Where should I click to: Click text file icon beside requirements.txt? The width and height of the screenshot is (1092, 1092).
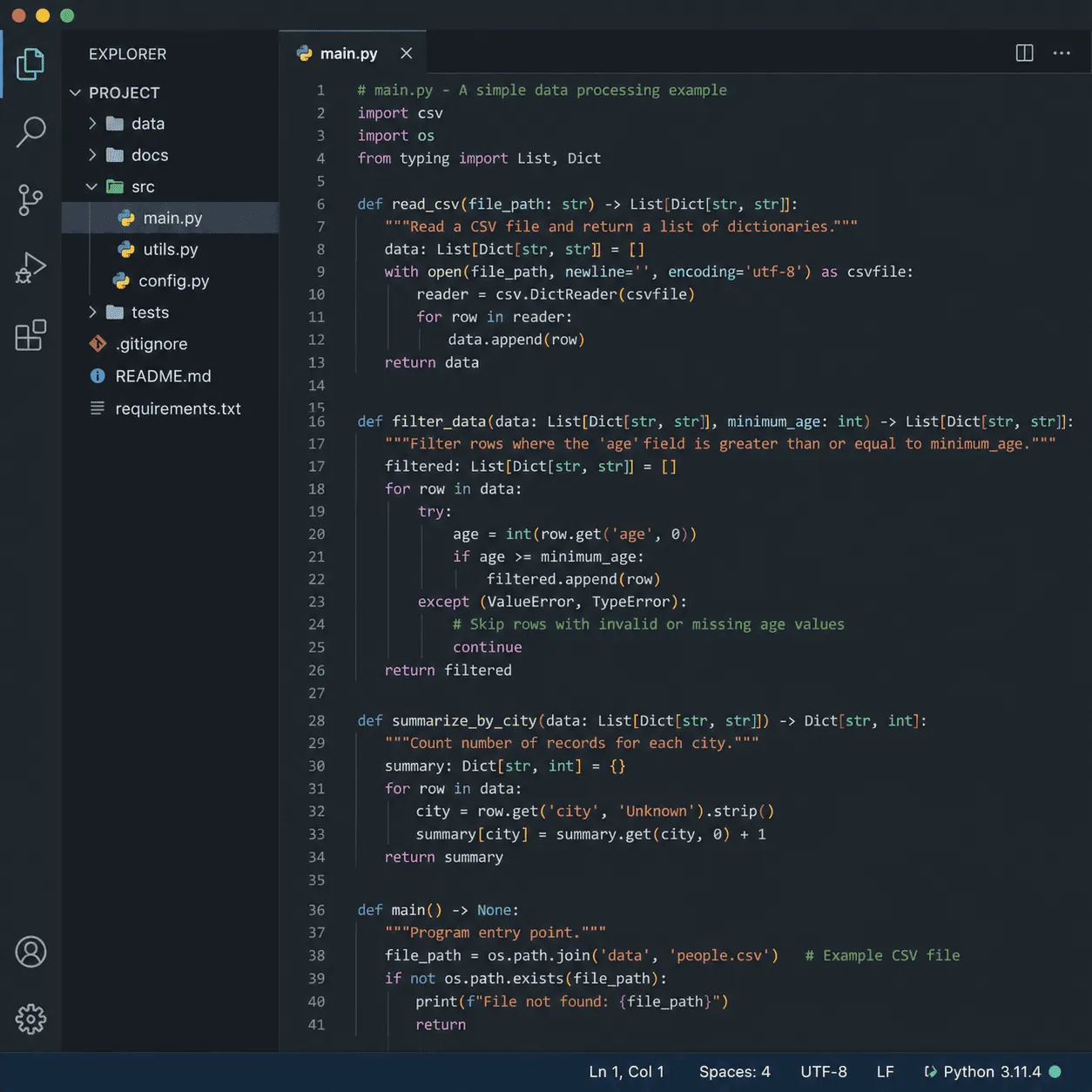98,408
